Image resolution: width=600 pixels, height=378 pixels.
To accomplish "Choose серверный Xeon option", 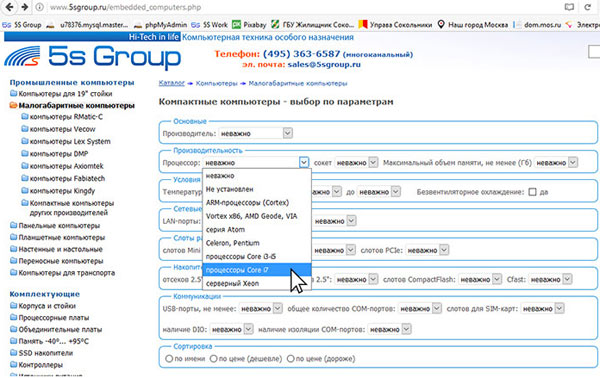I will [257, 283].
